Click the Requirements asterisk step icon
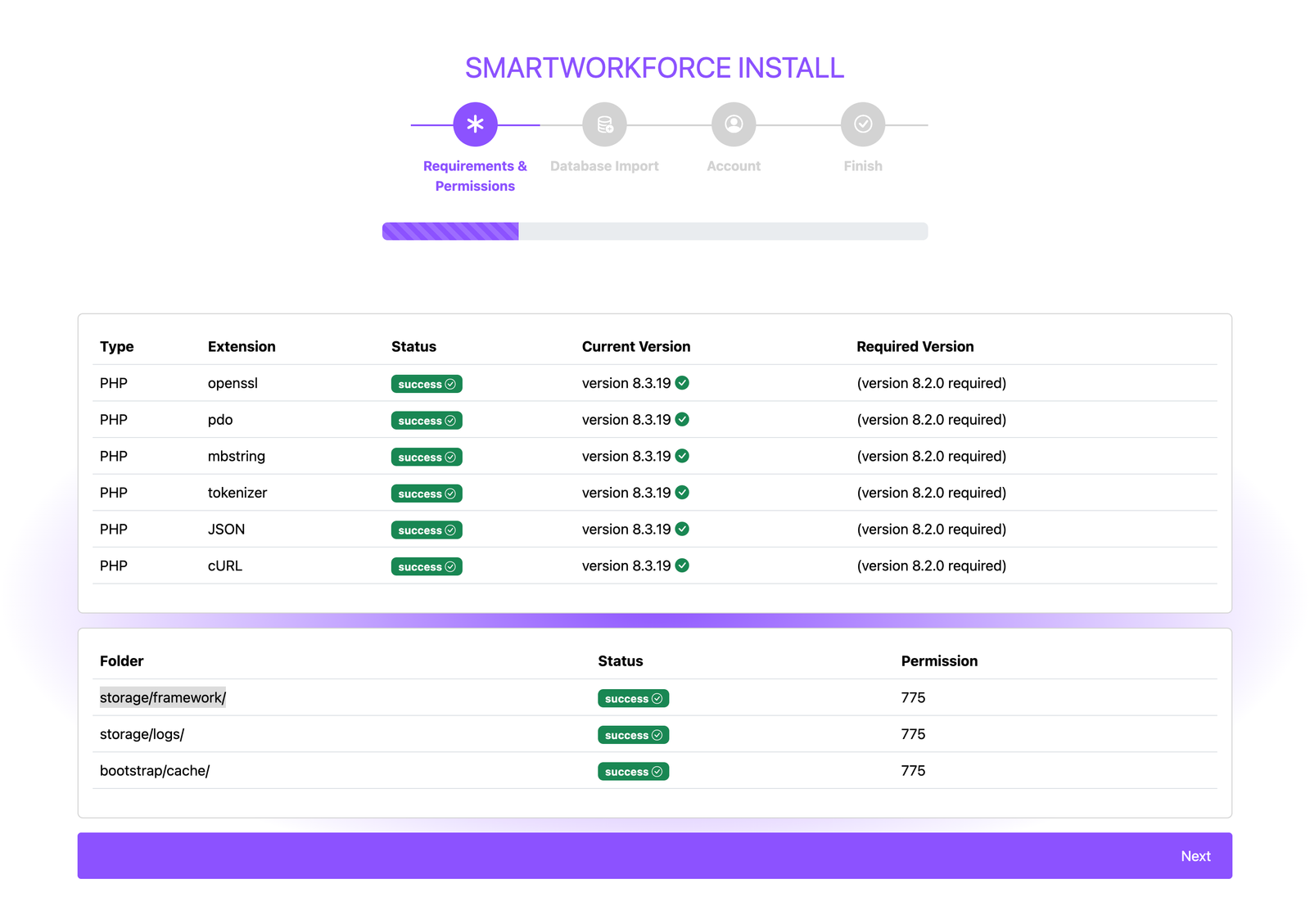 coord(475,124)
